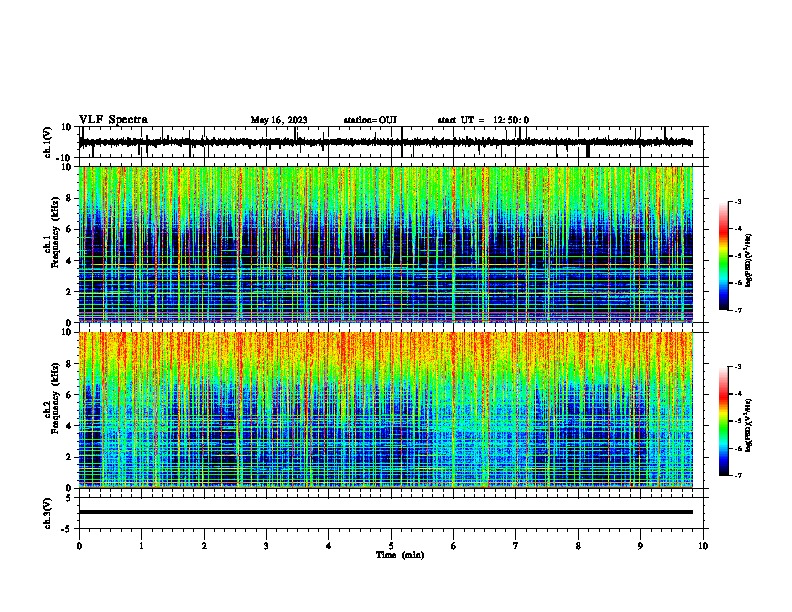
Task: Click the "8" kHz tick on the ch.1 frequency axis
Action: point(70,198)
